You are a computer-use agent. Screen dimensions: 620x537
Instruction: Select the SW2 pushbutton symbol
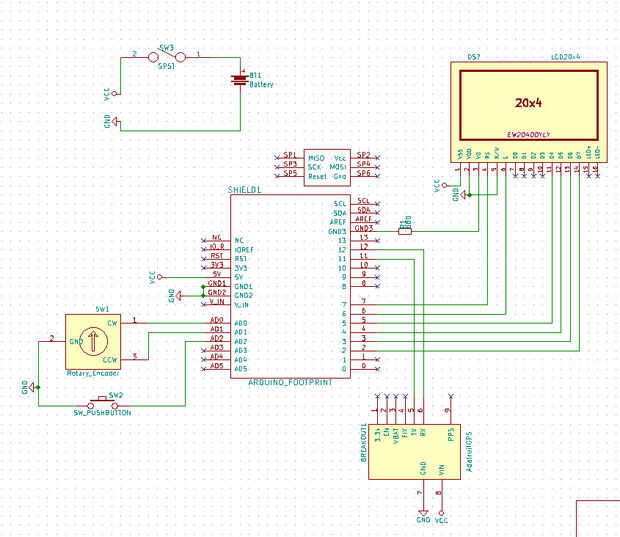tap(102, 403)
